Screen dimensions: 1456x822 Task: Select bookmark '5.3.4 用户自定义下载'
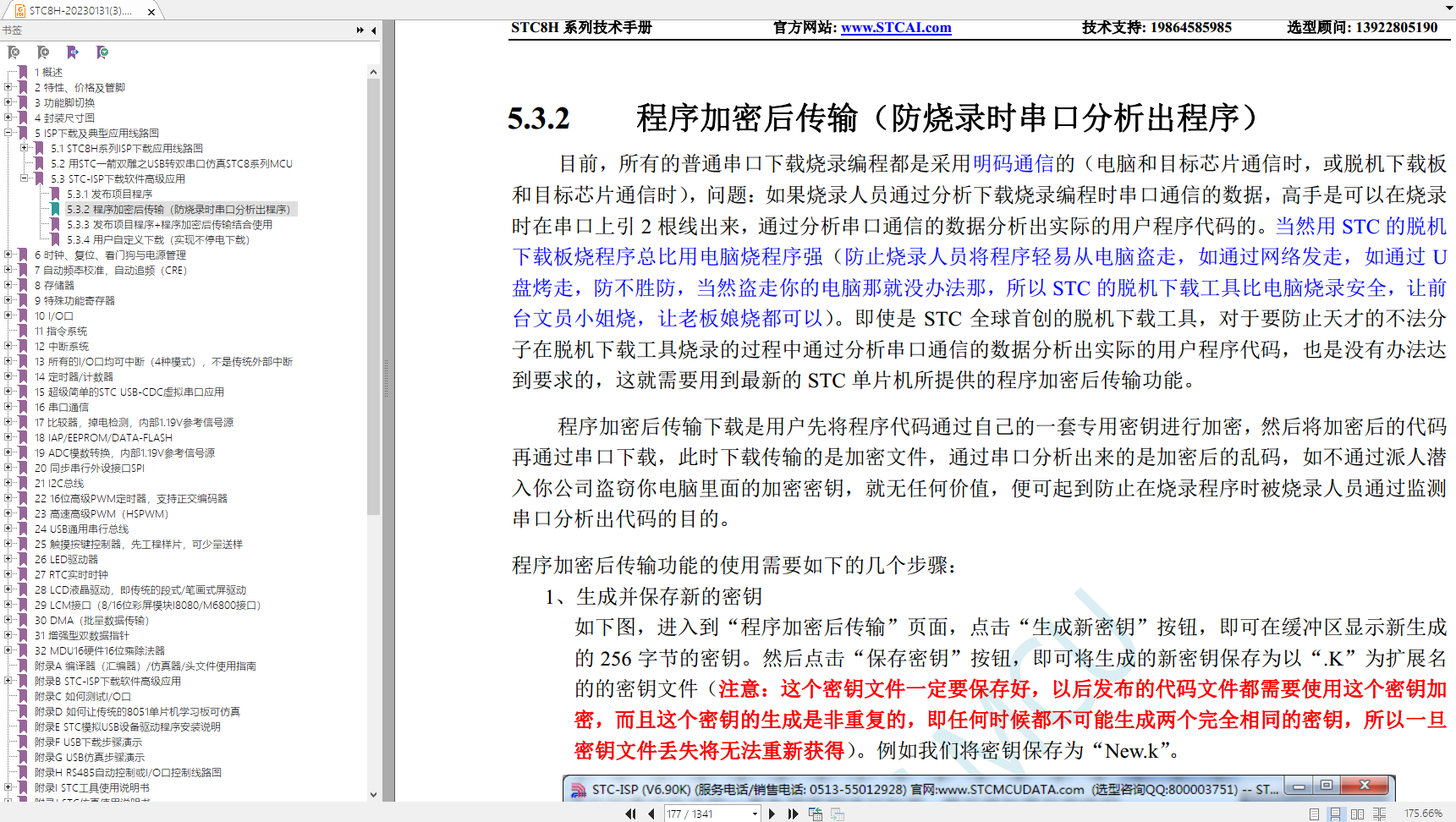tap(157, 239)
